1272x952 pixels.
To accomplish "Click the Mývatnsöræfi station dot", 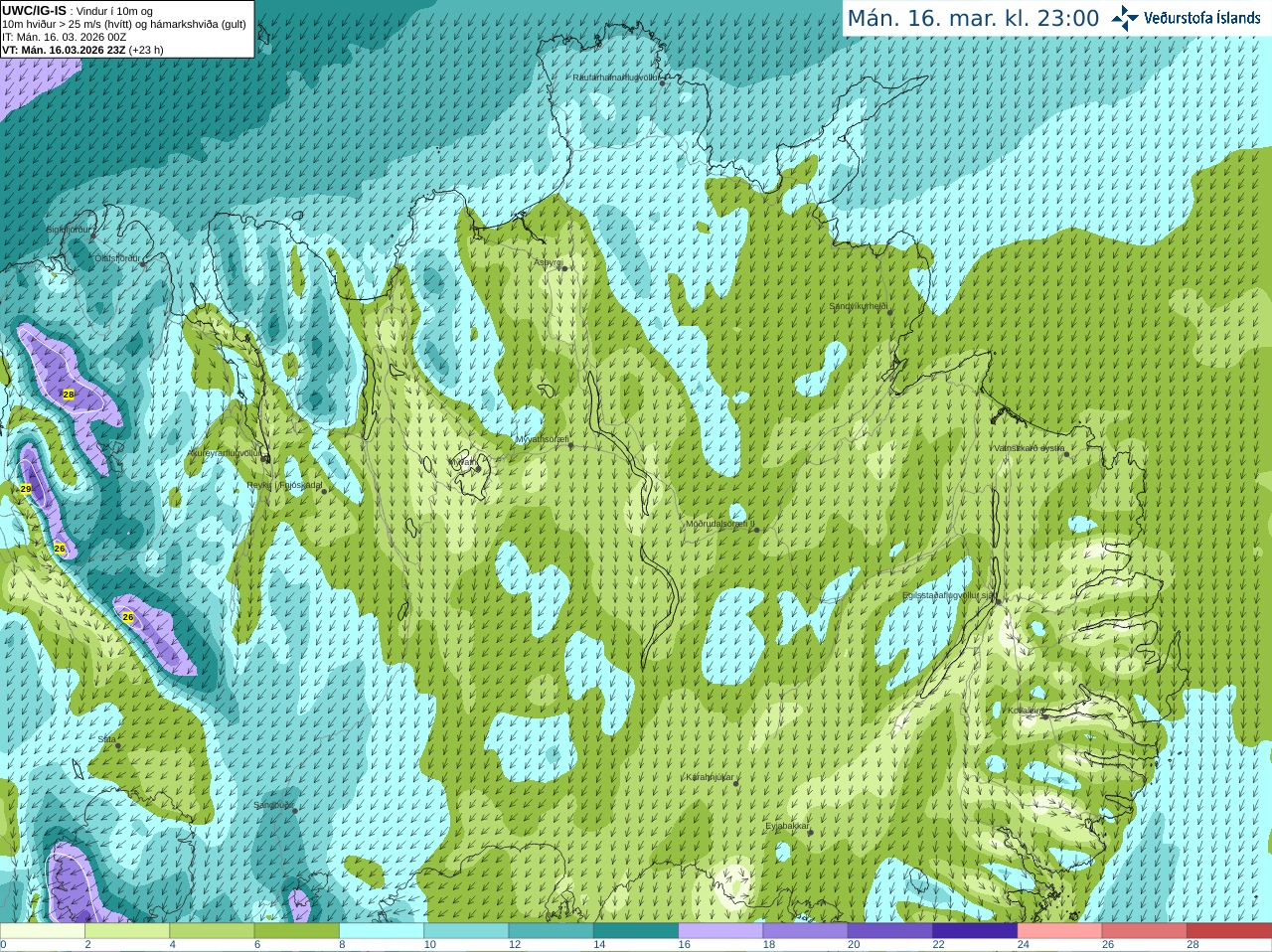I will (x=570, y=445).
